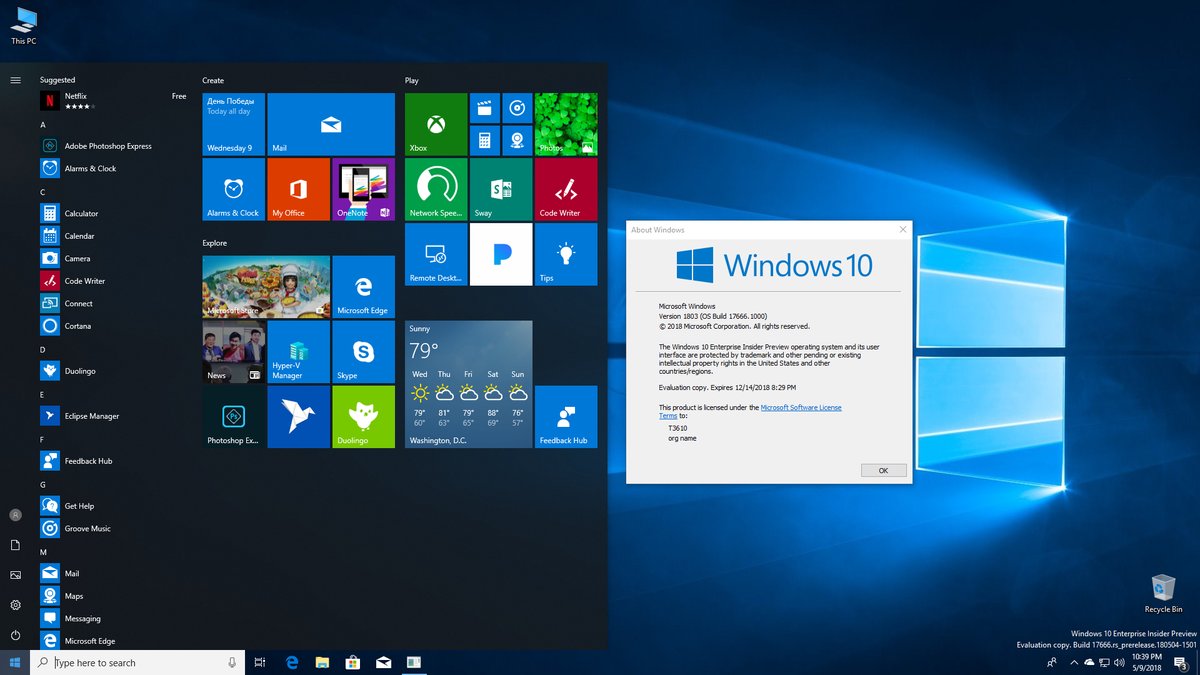
Task: Show hidden tray icons via the chevron
Action: [1075, 662]
